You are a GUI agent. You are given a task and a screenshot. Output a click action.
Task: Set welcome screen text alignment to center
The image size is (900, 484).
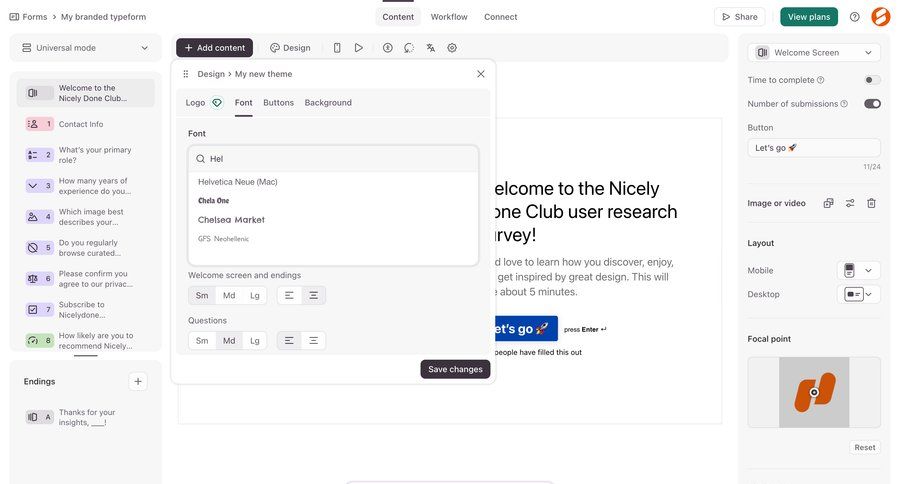point(313,296)
